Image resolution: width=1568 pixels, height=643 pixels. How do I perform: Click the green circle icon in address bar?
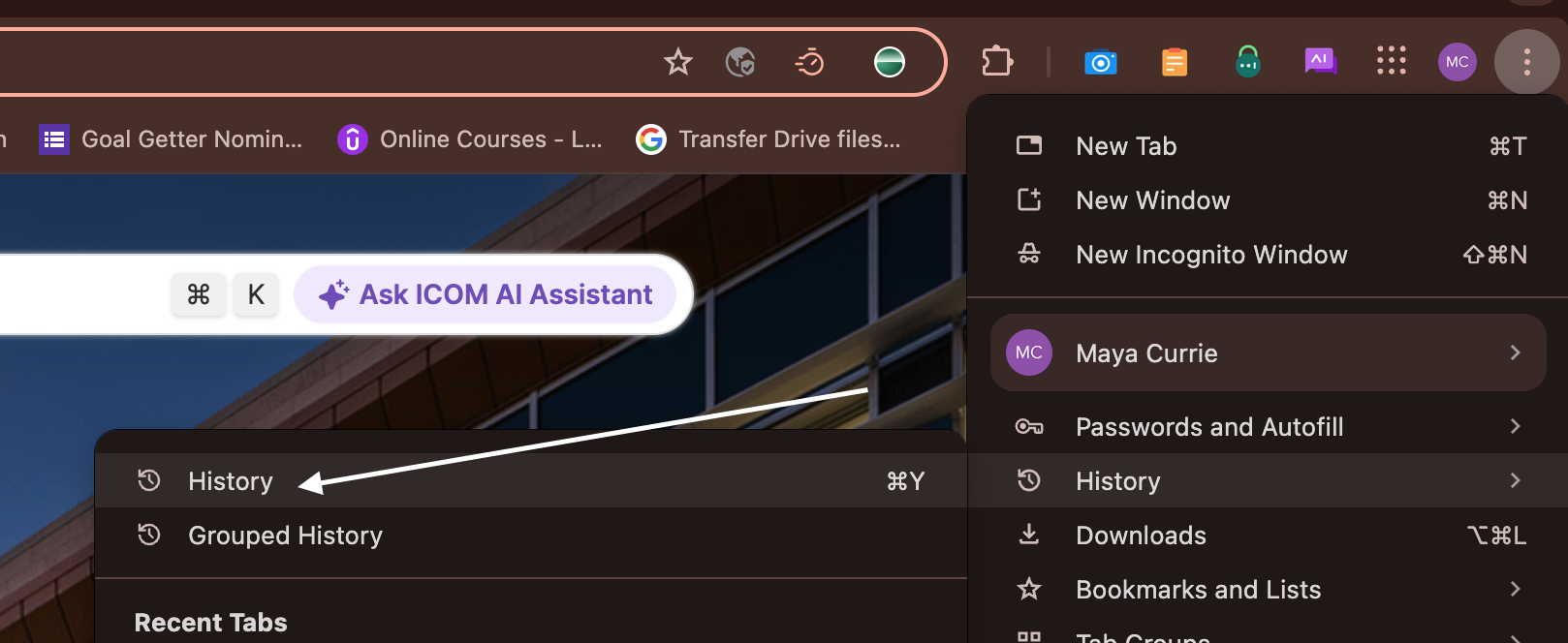(x=889, y=62)
